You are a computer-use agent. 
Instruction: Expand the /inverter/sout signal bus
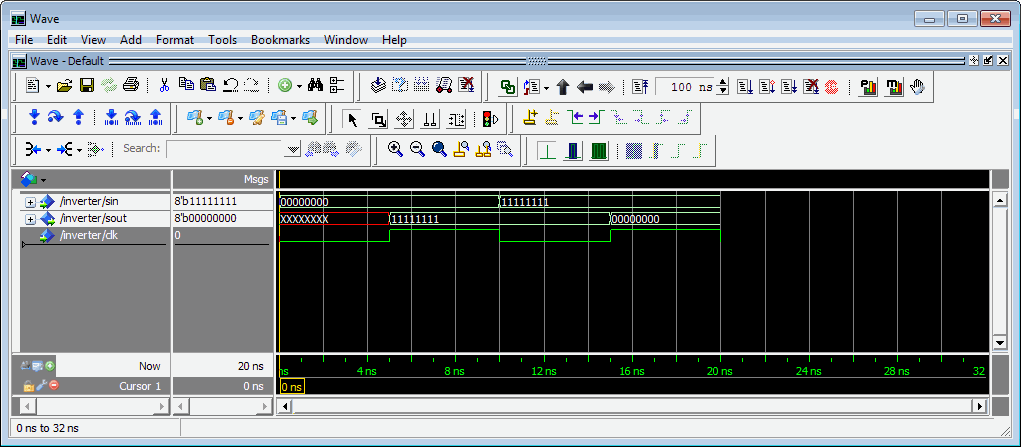click(29, 219)
